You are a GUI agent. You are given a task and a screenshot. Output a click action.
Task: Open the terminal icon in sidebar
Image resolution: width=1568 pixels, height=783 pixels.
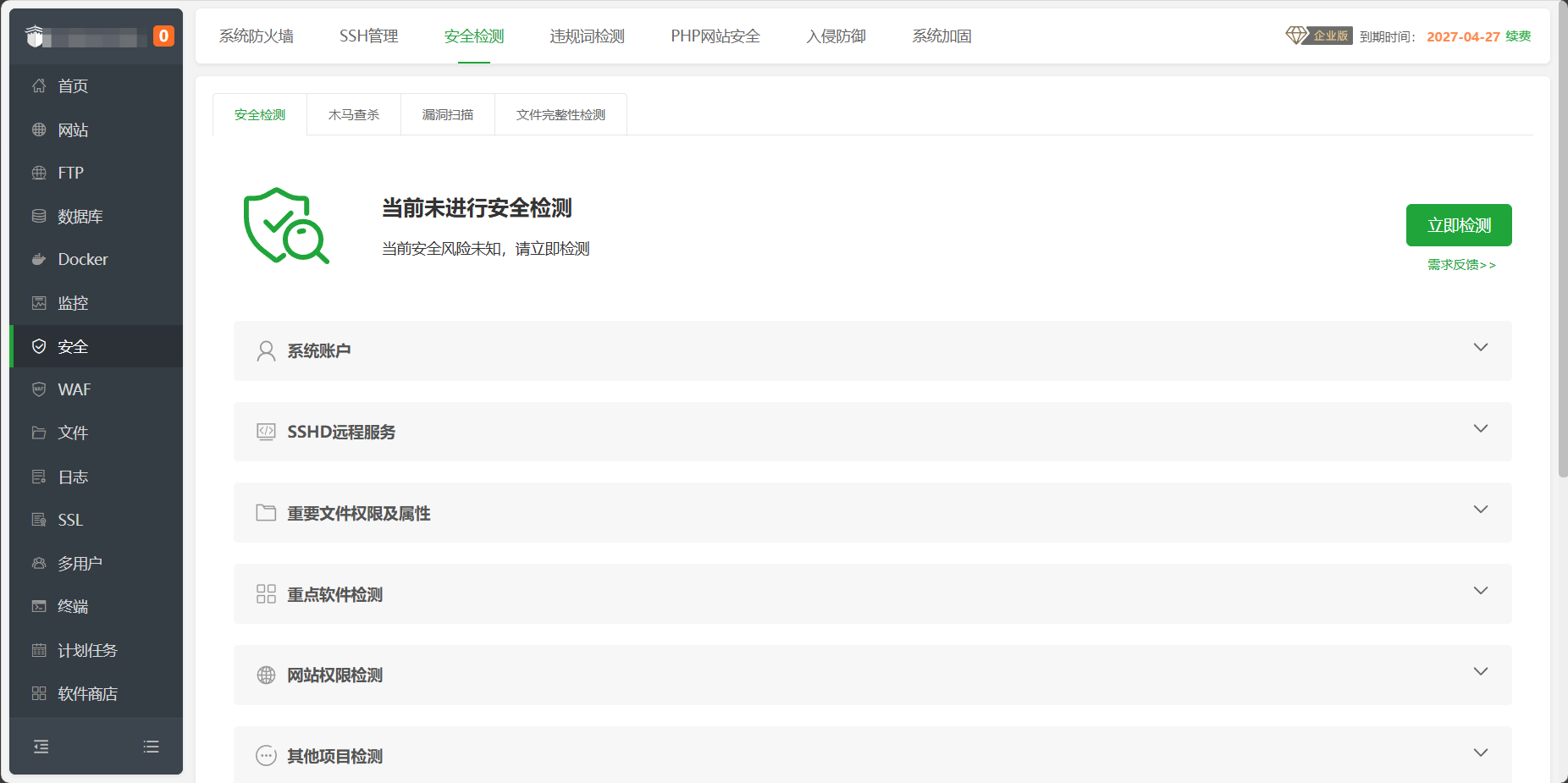pyautogui.click(x=39, y=607)
